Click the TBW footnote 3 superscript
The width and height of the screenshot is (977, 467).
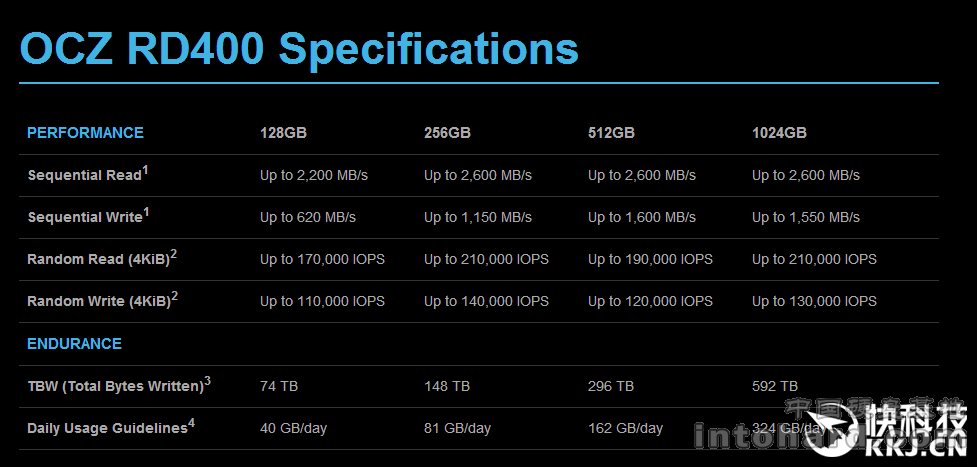[x=207, y=380]
